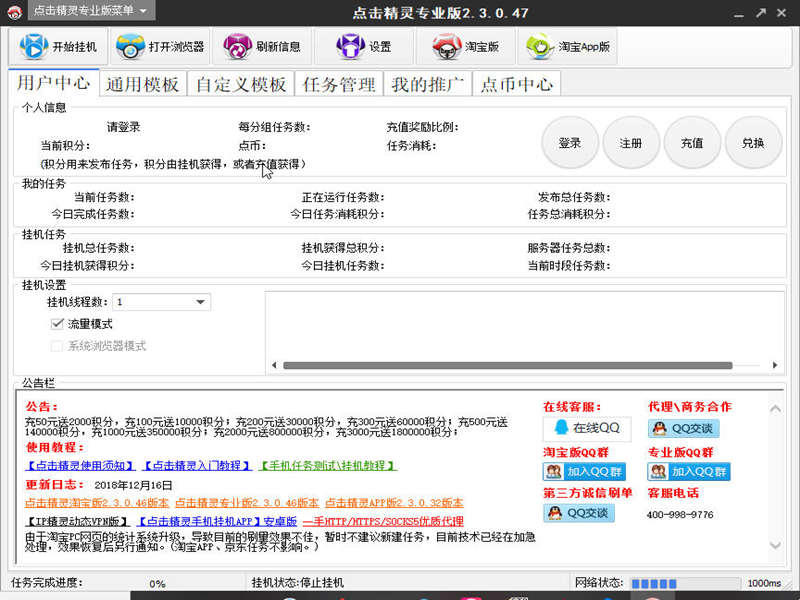
Task: Open the 点击精灵专业版菜单 dropdown menu
Action: point(90,10)
